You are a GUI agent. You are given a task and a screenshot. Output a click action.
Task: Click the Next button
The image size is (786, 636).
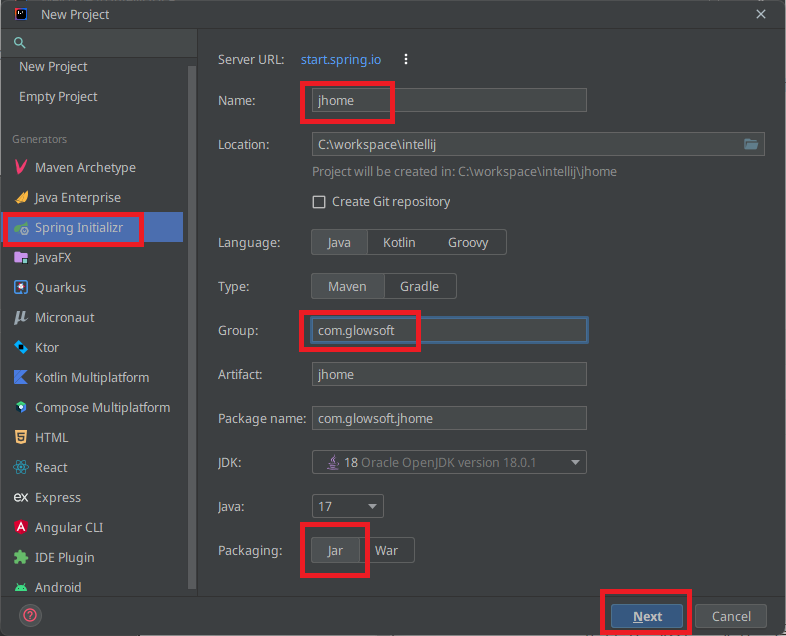coord(647,616)
